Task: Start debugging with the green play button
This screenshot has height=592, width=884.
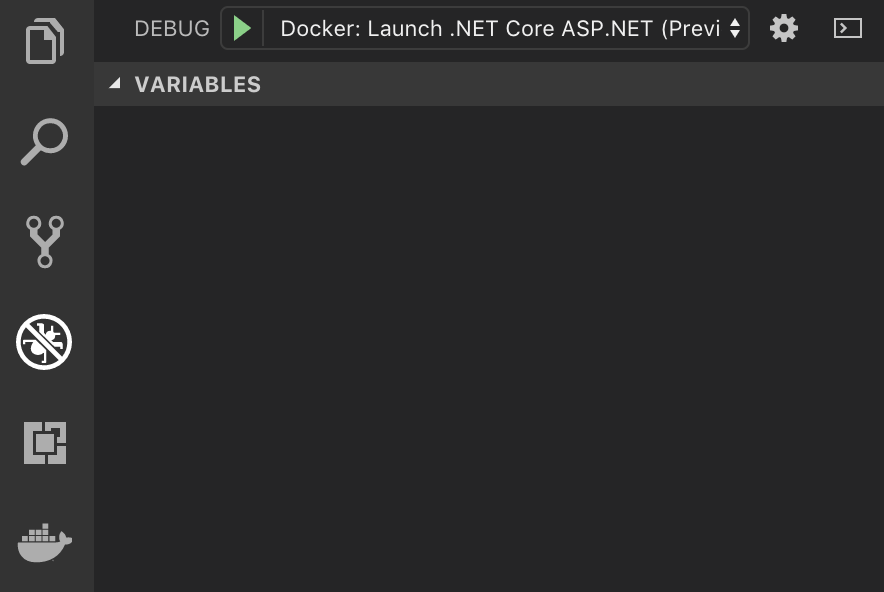Action: coord(240,28)
